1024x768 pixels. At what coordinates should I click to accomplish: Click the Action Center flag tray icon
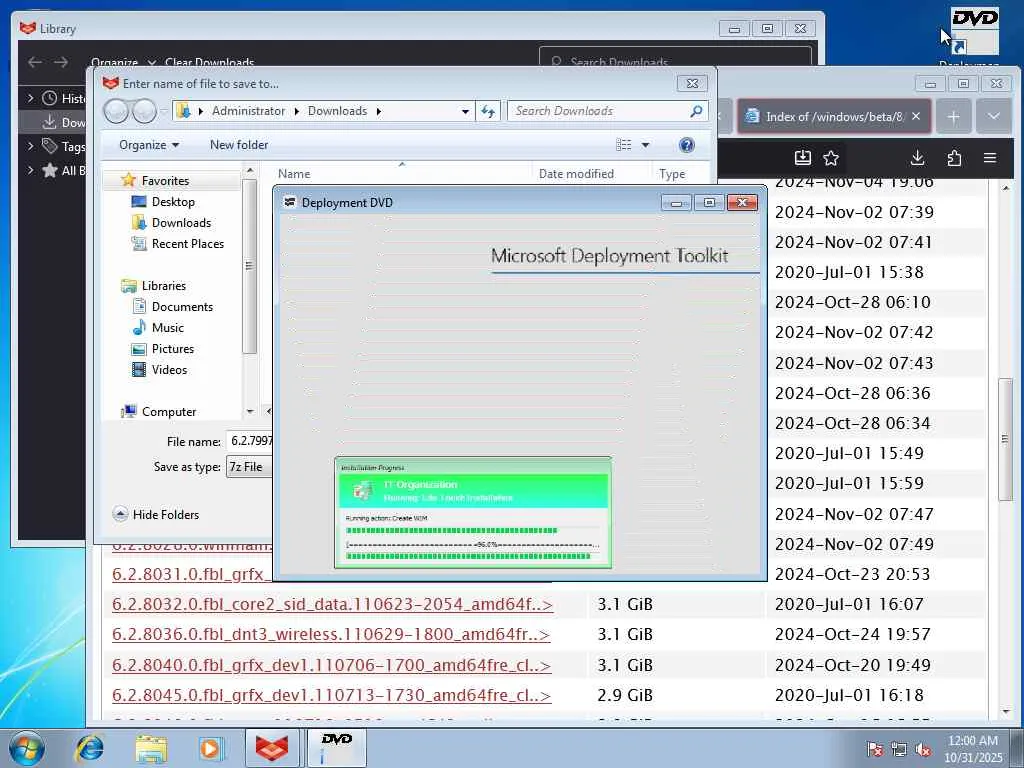point(874,750)
